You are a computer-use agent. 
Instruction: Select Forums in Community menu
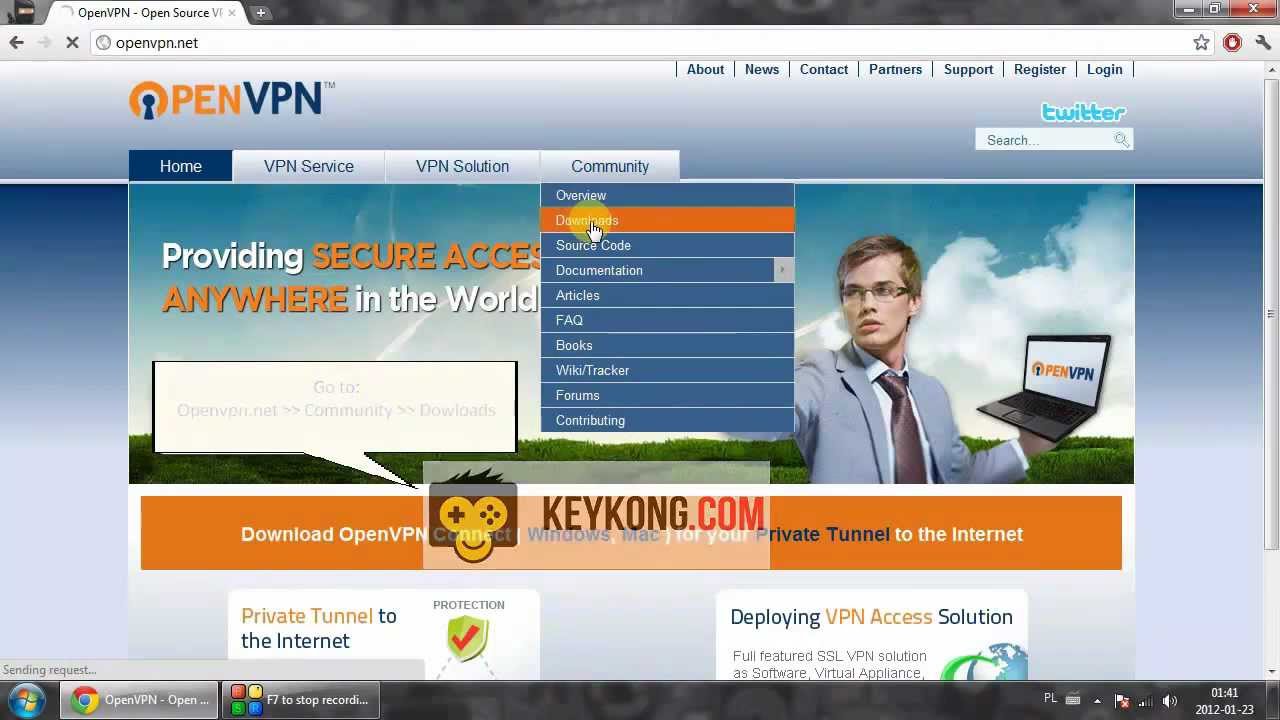point(667,395)
